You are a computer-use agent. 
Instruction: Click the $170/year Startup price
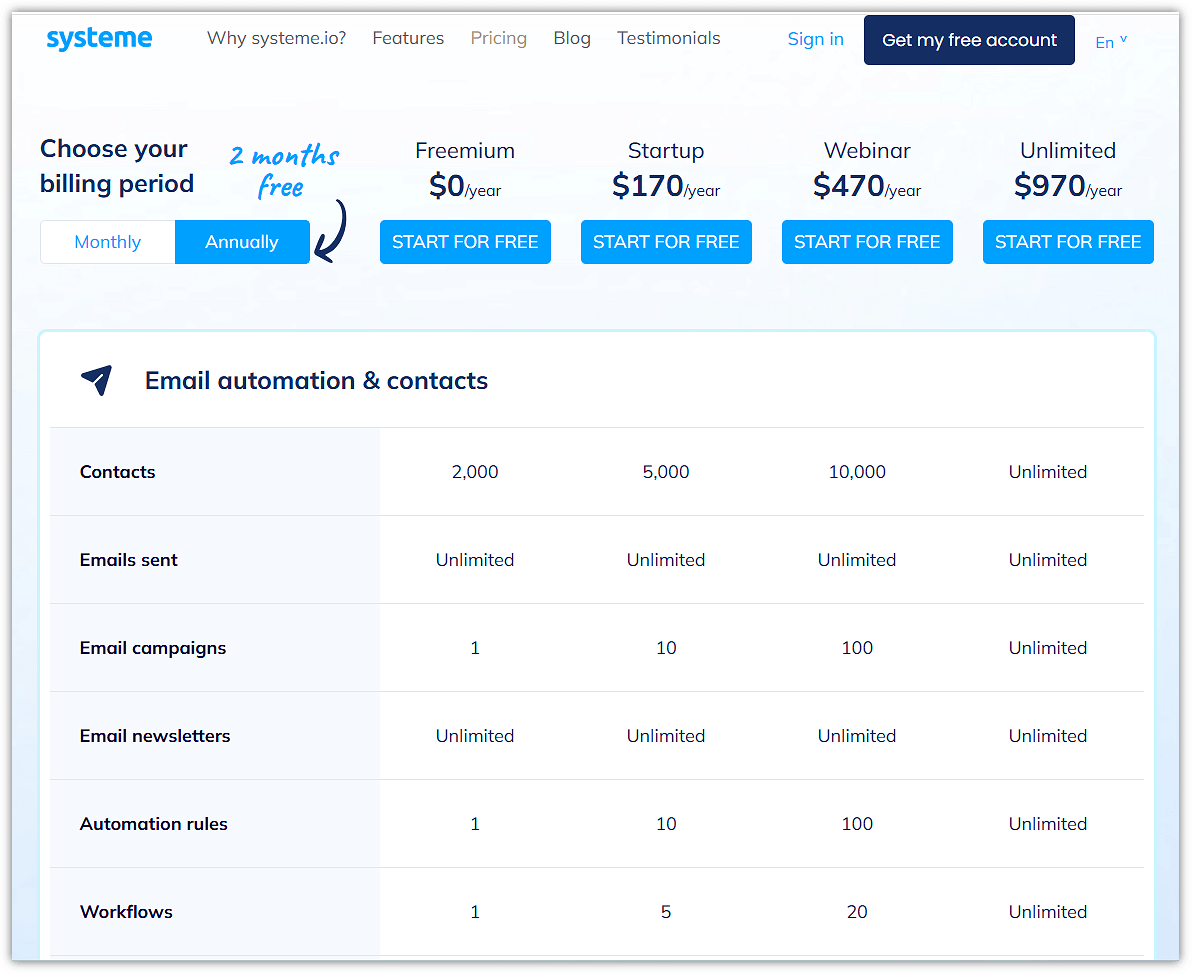pyautogui.click(x=666, y=186)
